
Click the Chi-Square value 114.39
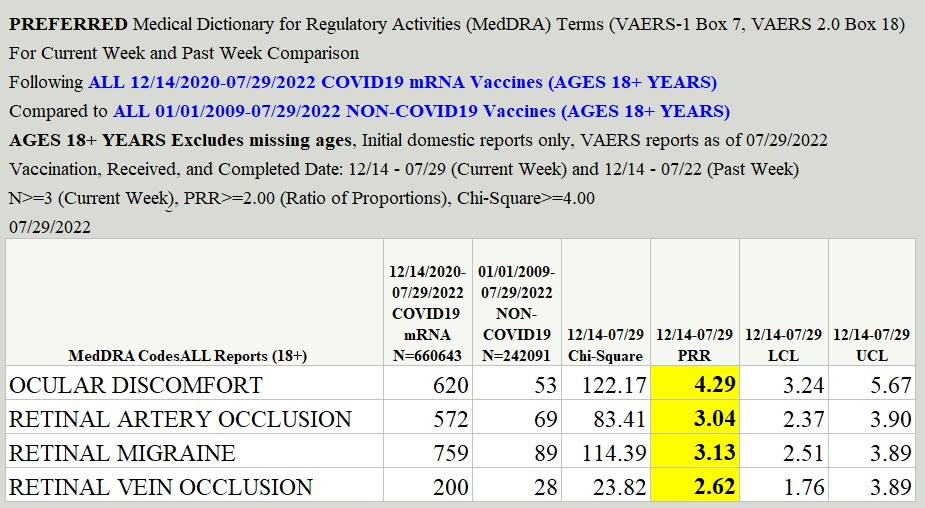[606, 452]
